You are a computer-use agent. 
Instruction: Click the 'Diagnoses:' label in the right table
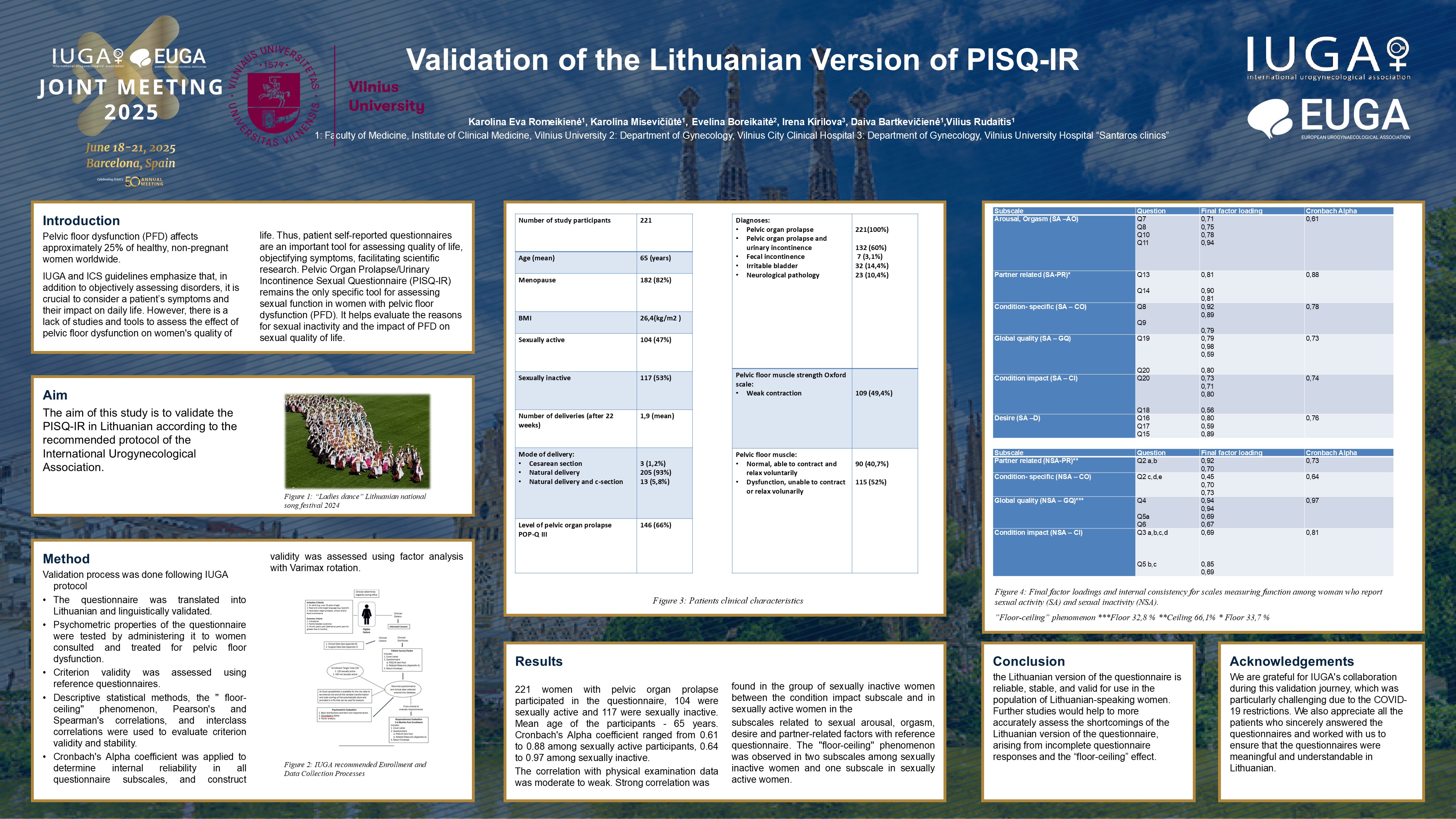click(x=752, y=220)
